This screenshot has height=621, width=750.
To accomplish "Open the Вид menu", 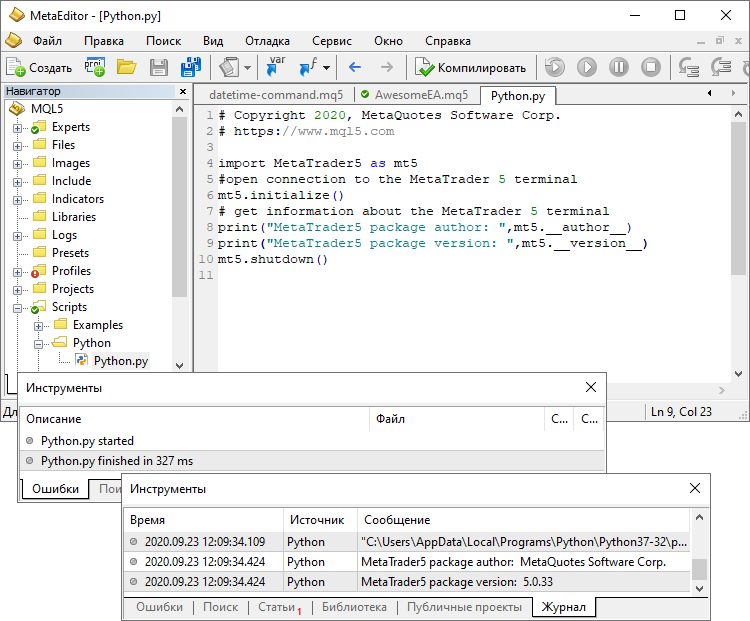I will click(x=213, y=41).
